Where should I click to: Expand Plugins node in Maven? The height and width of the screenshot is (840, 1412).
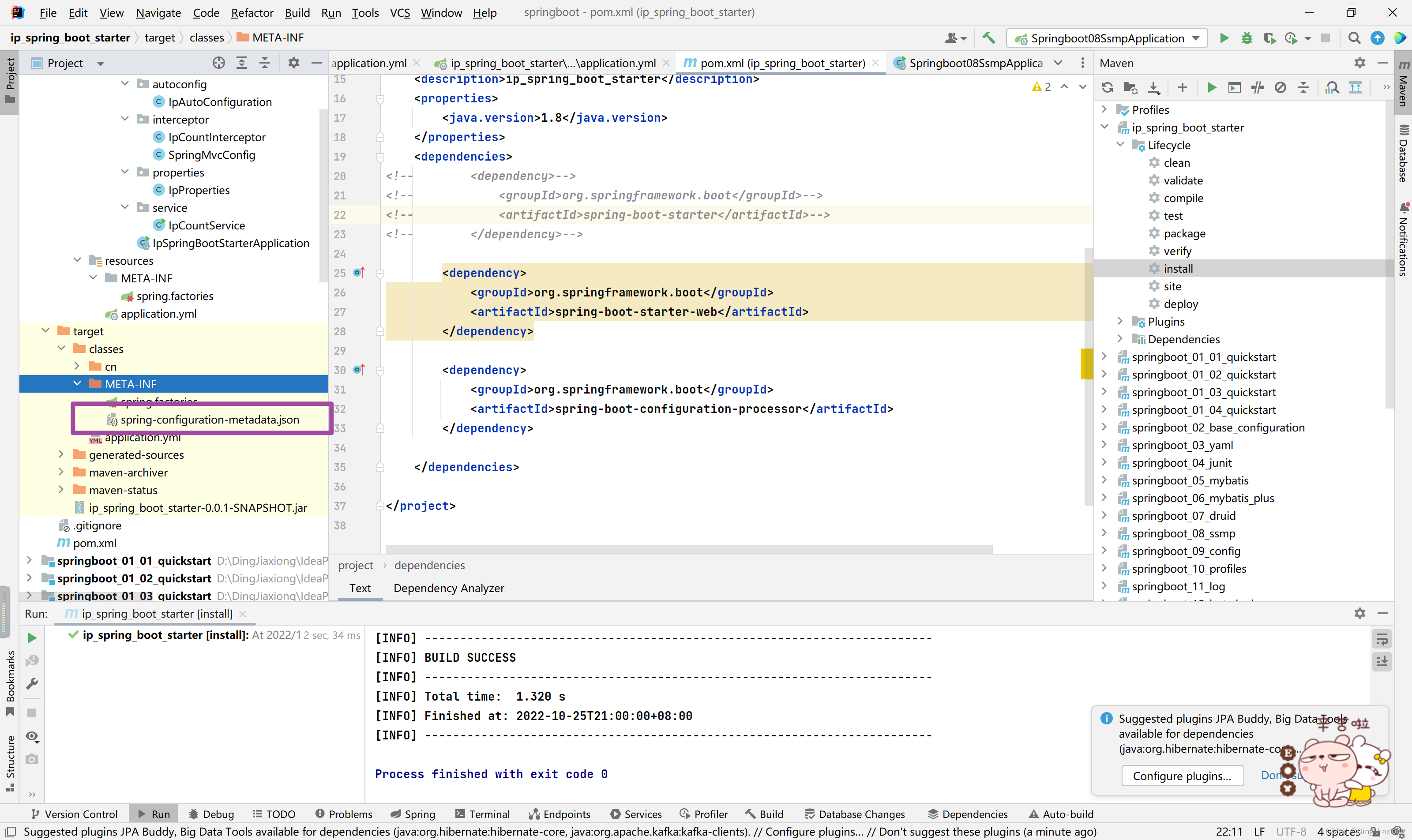pyautogui.click(x=1120, y=321)
